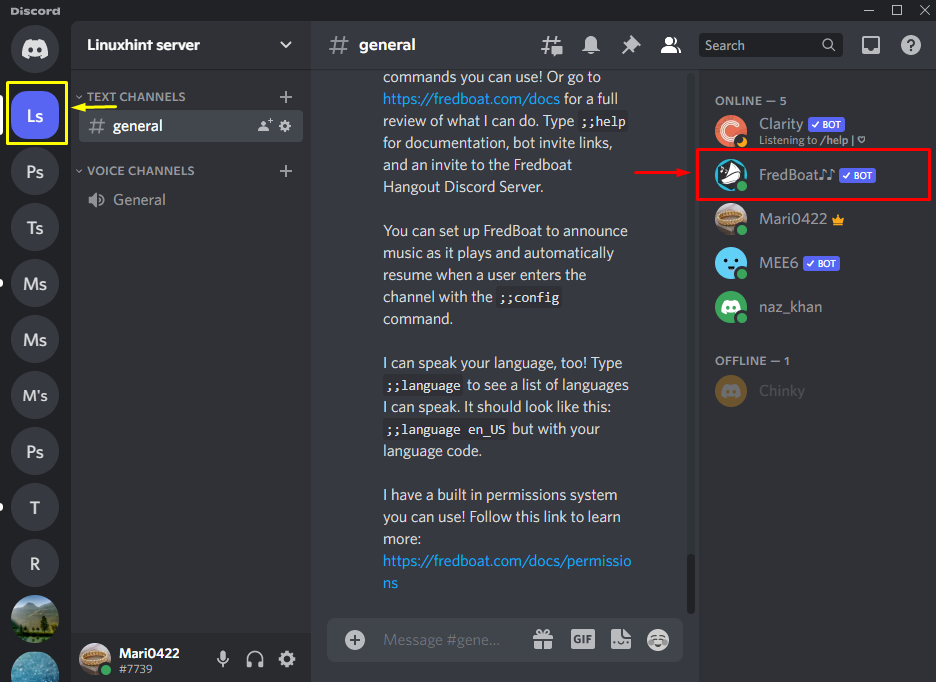Open the Nitro gift picker

pyautogui.click(x=543, y=640)
